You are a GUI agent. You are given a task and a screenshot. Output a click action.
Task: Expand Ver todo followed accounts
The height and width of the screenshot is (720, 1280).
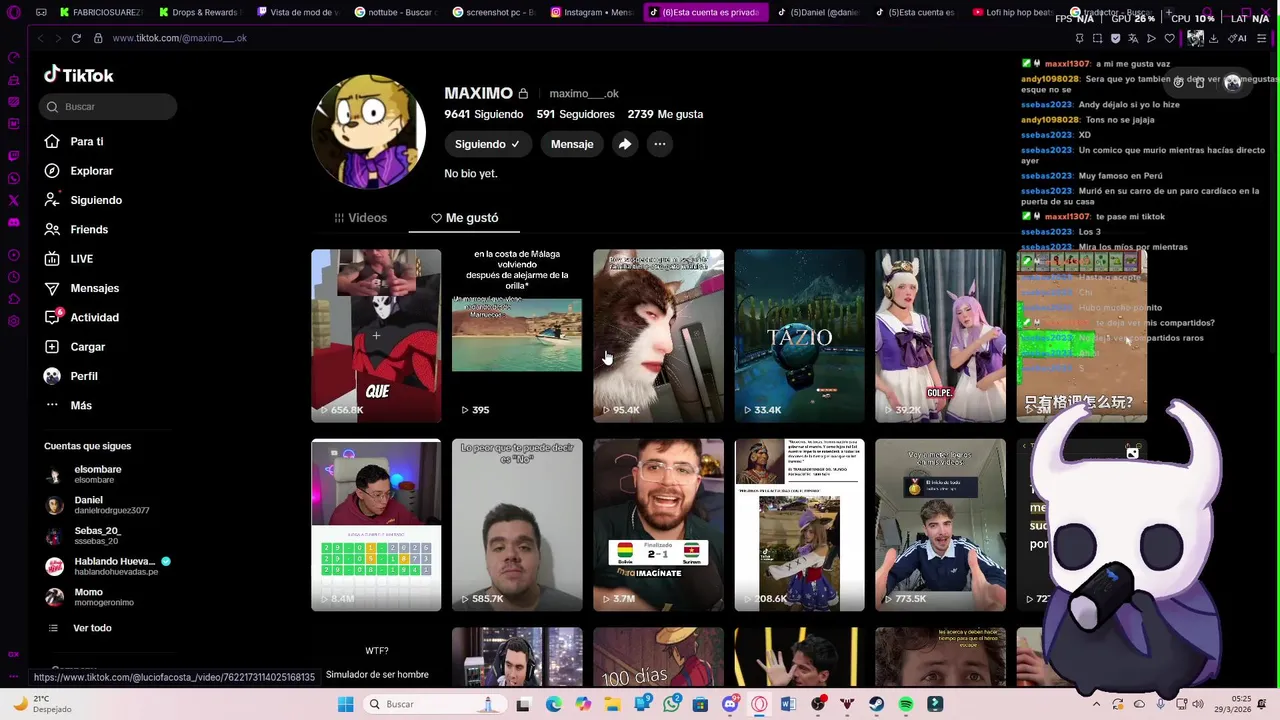pos(80,628)
